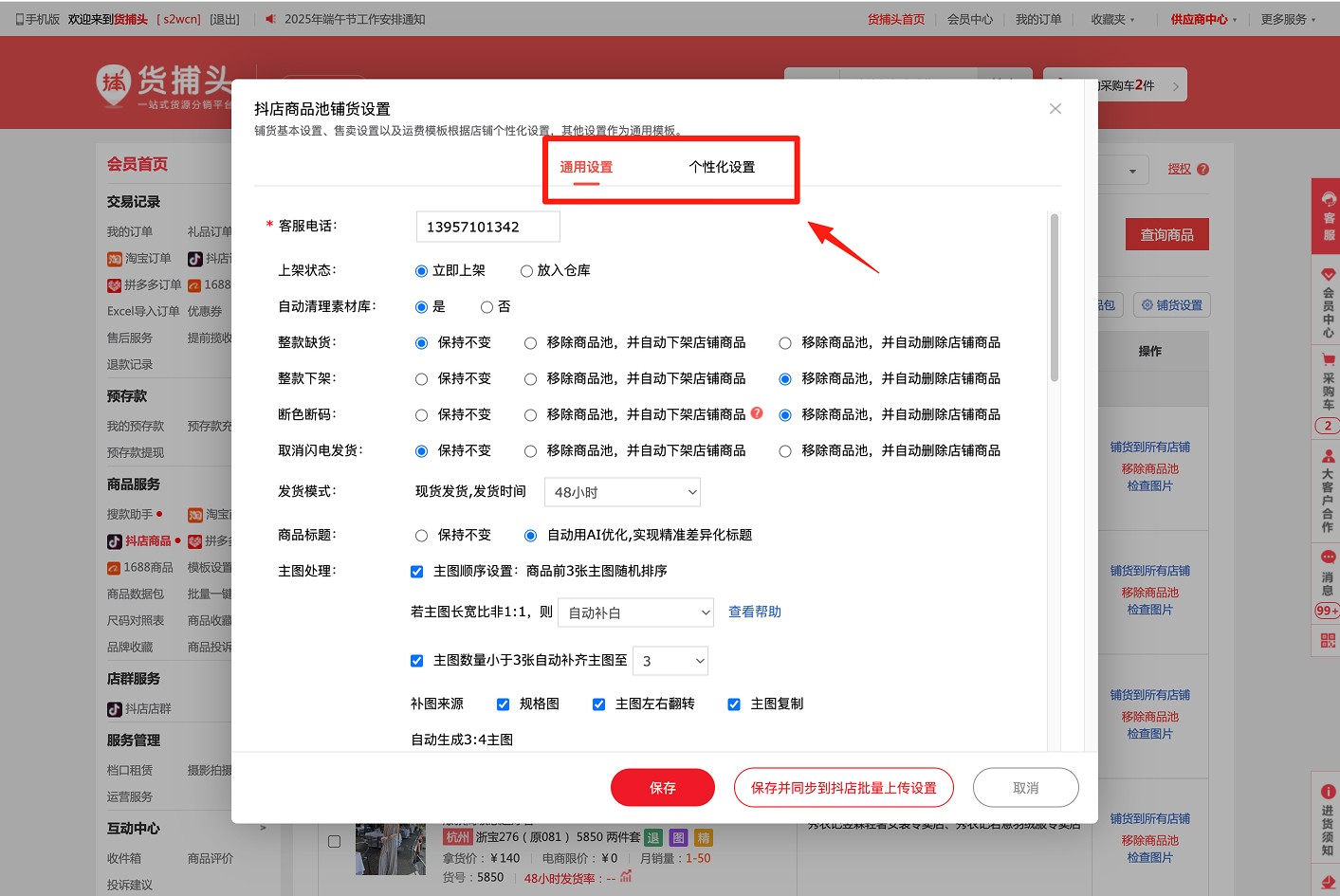Switch to 个性化设置 tab
Image resolution: width=1340 pixels, height=896 pixels.
click(x=722, y=167)
